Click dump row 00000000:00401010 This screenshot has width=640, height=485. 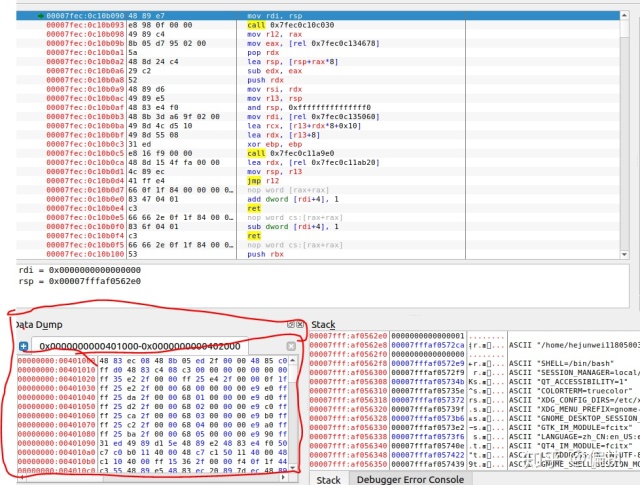click(152, 370)
